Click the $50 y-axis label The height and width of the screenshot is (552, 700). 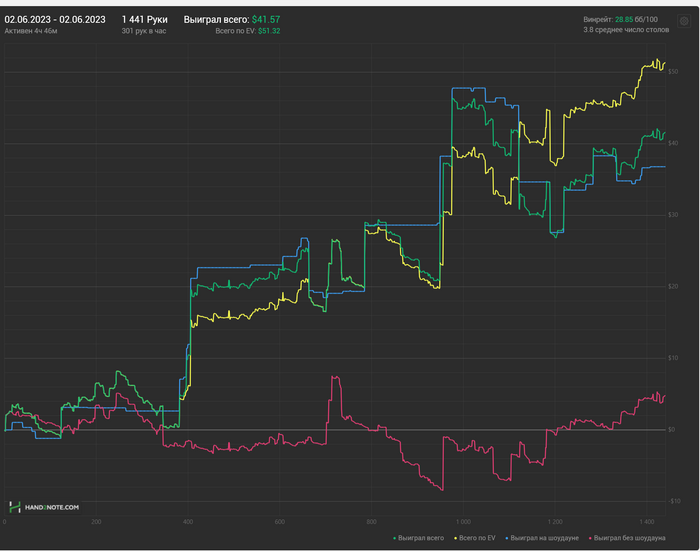(673, 71)
